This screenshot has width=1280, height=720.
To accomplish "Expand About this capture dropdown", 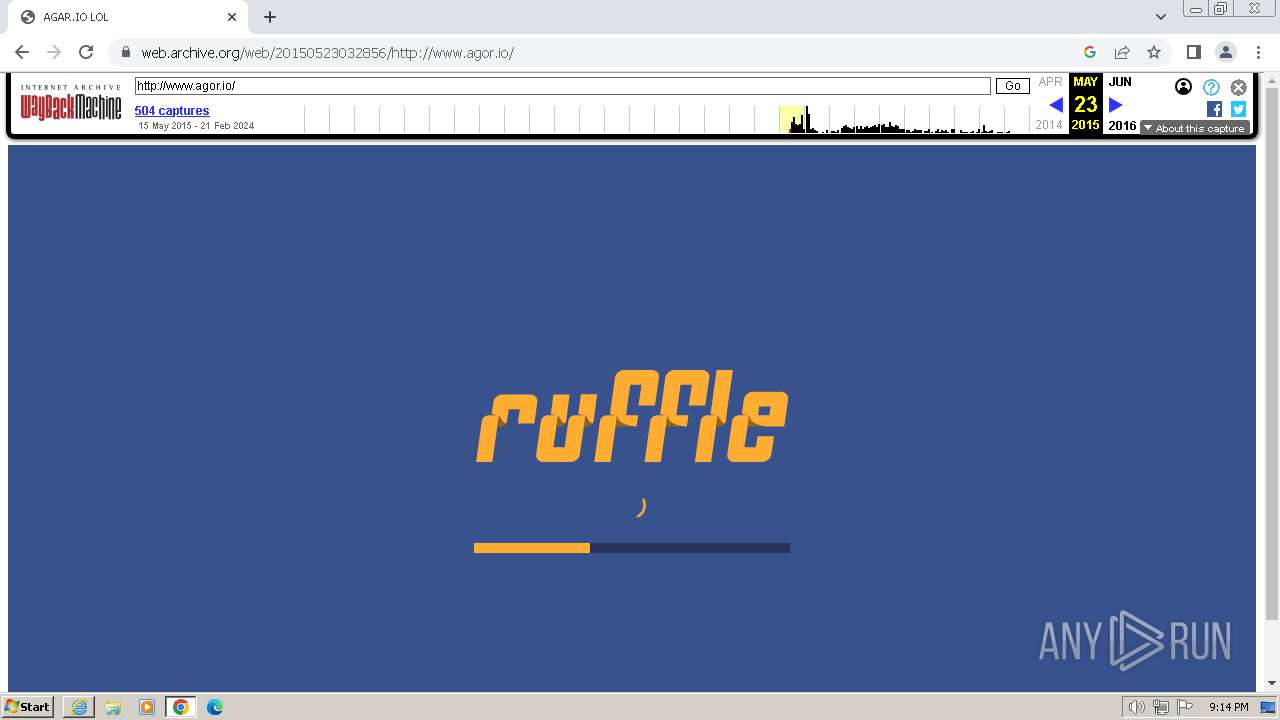I will (1195, 128).
